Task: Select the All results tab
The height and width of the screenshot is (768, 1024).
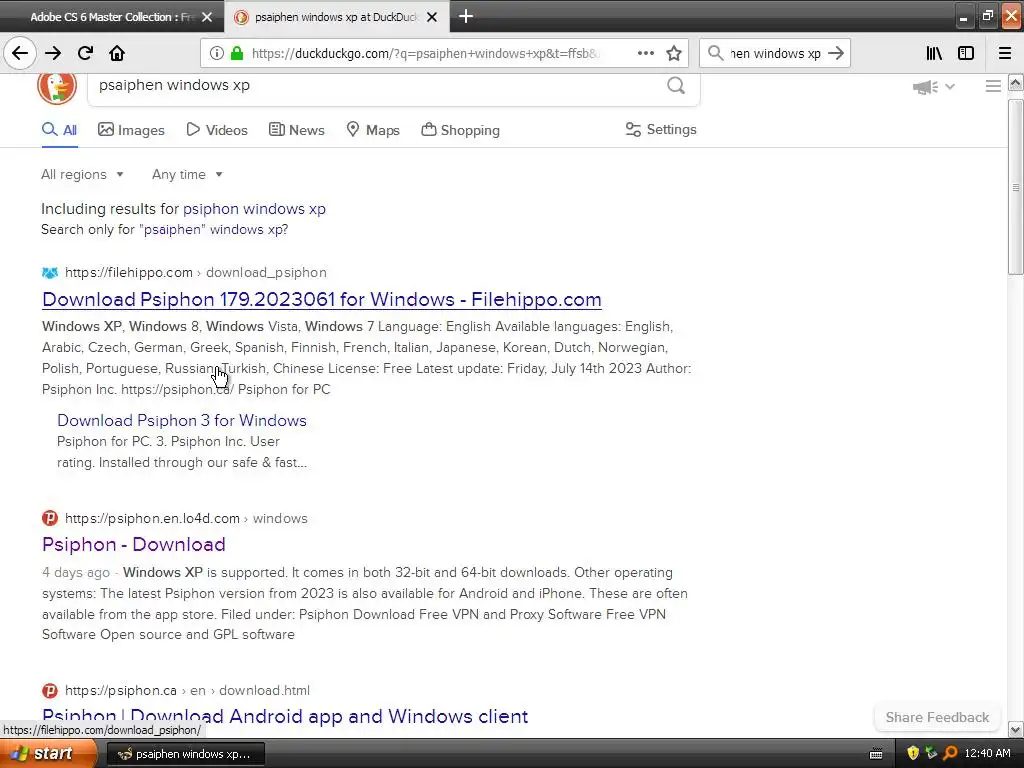Action: point(59,130)
